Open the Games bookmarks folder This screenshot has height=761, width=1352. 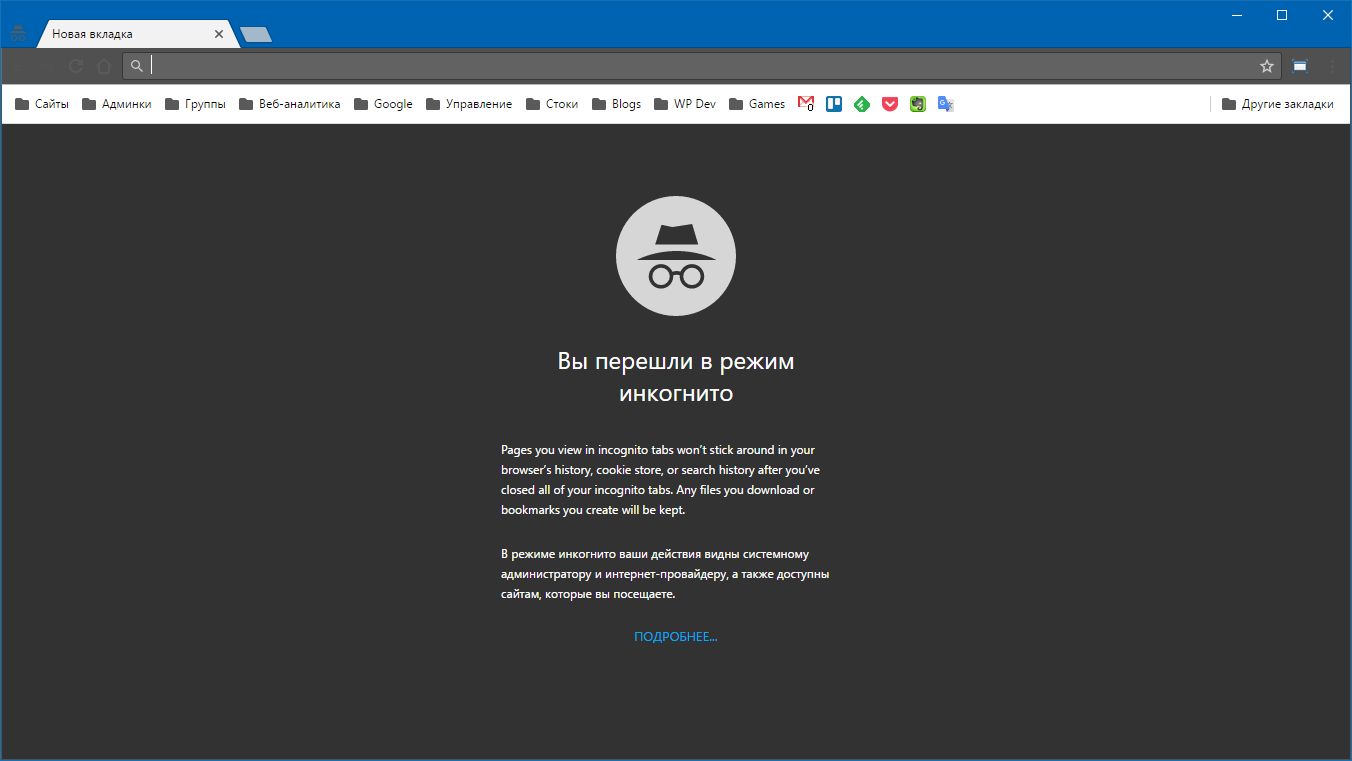757,104
